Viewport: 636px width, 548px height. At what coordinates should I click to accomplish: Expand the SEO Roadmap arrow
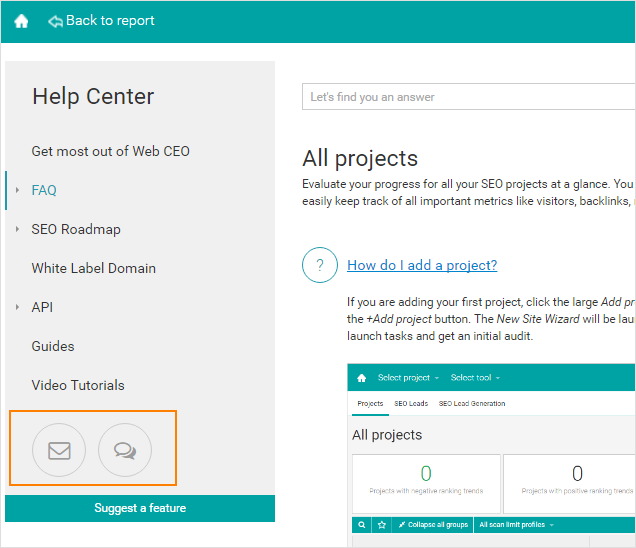coord(17,229)
